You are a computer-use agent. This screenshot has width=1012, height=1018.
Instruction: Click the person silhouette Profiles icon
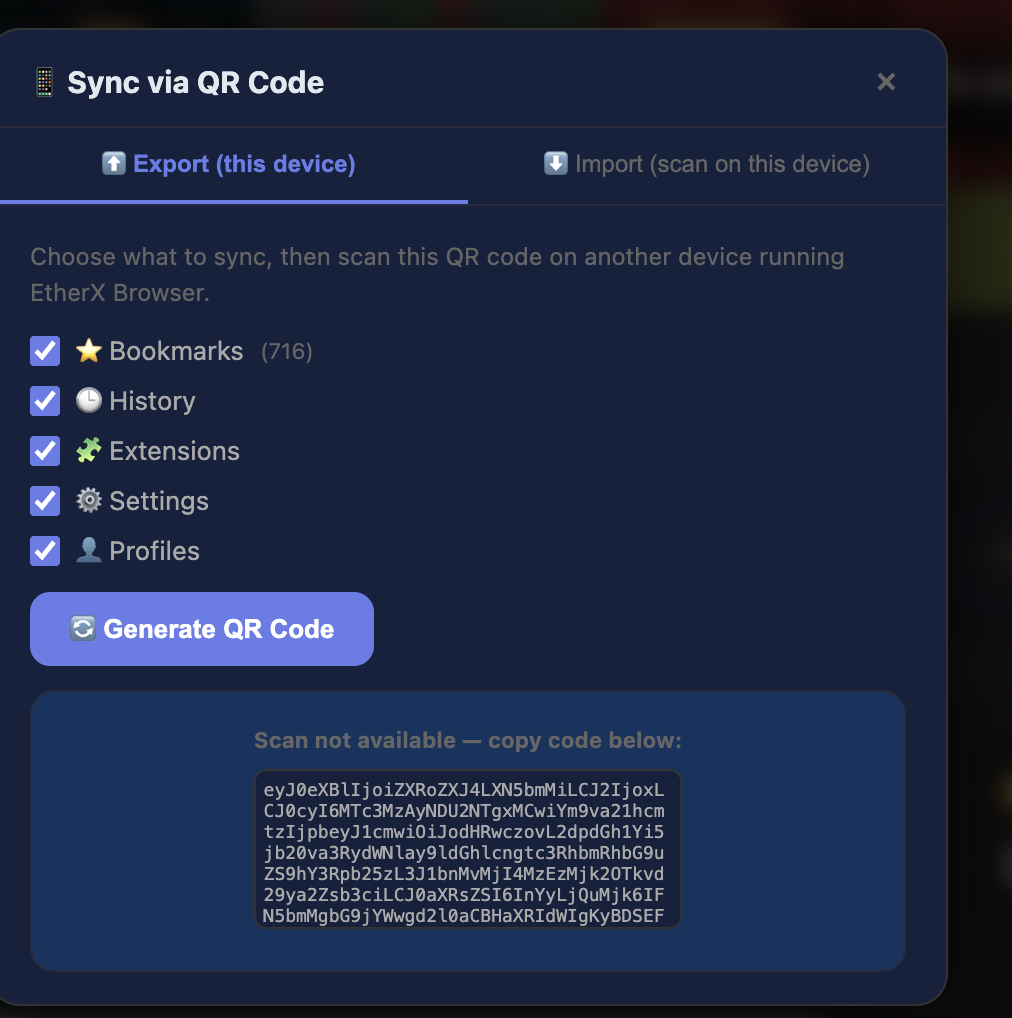click(89, 551)
